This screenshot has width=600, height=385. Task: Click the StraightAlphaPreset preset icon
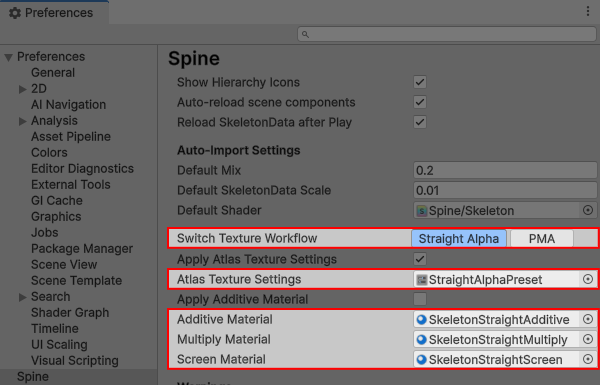422,280
